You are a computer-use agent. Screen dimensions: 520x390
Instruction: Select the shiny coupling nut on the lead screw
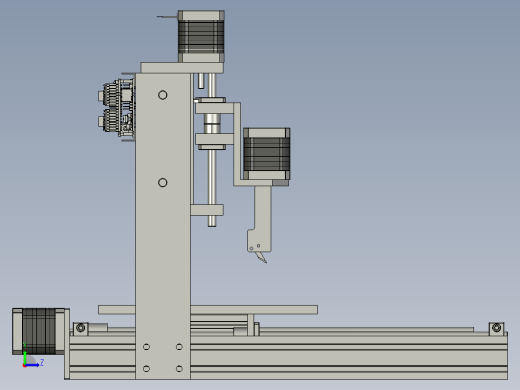pos(212,123)
